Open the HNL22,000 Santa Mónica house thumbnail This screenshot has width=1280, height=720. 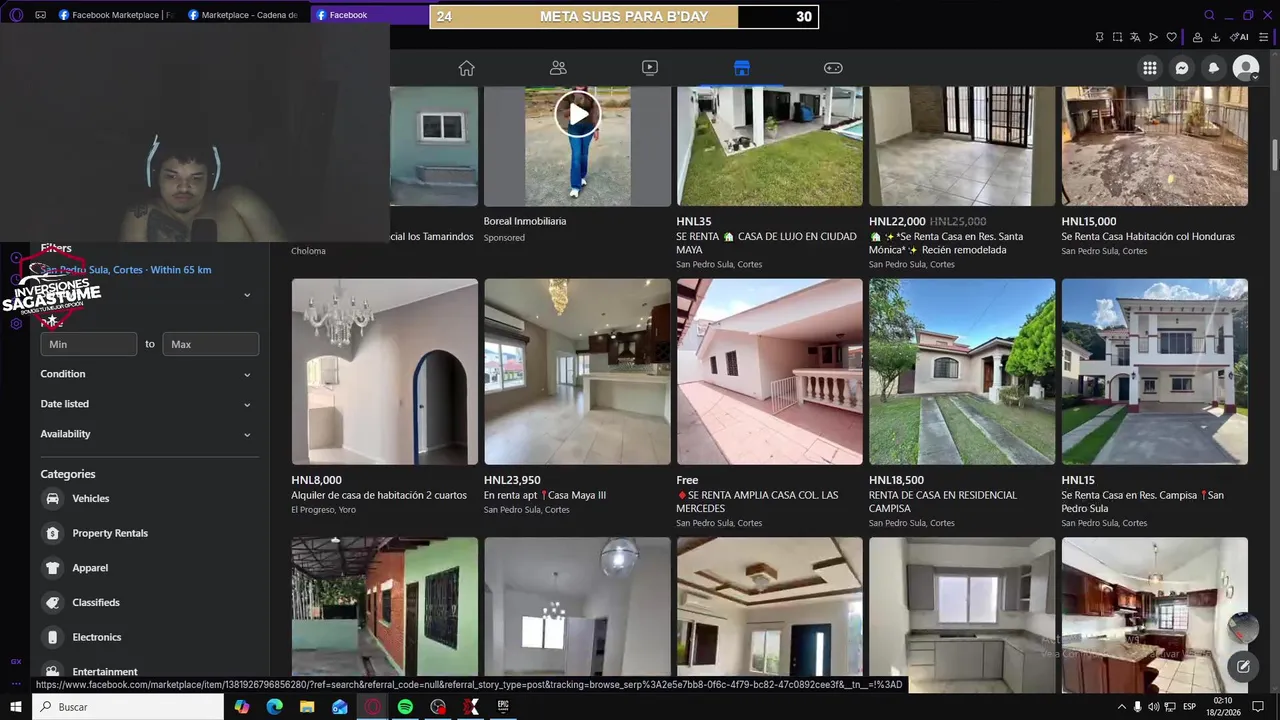962,146
